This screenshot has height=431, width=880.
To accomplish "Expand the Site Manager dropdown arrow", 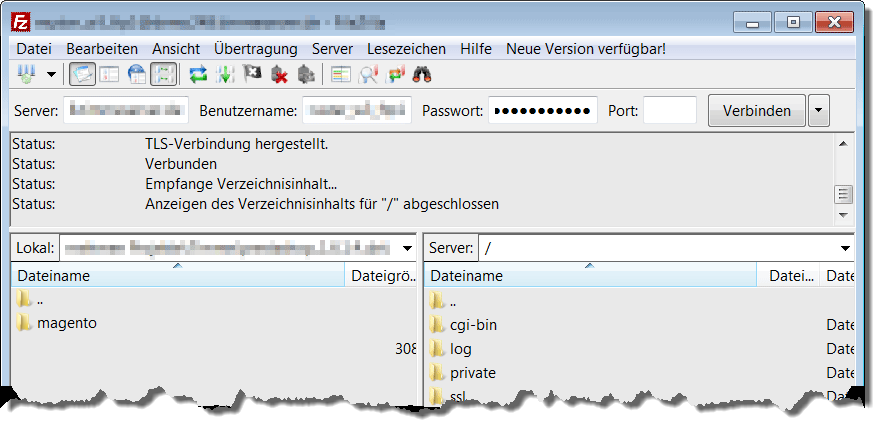I will (x=51, y=75).
